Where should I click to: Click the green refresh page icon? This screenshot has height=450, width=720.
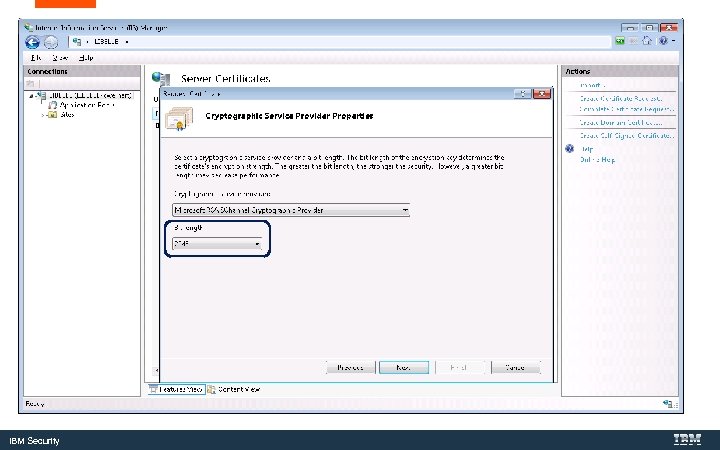click(620, 41)
